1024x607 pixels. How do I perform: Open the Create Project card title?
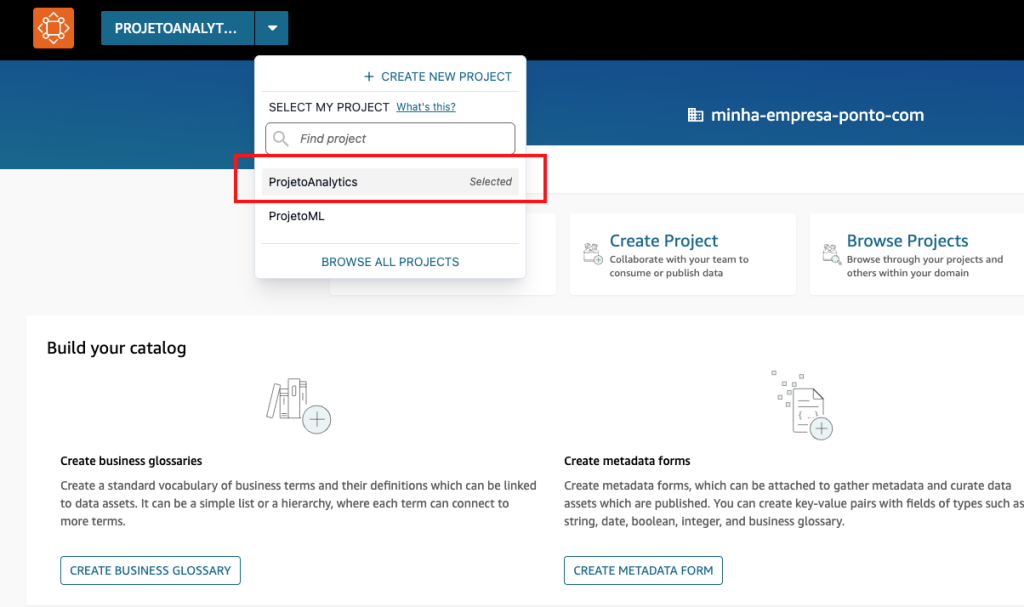[664, 240]
